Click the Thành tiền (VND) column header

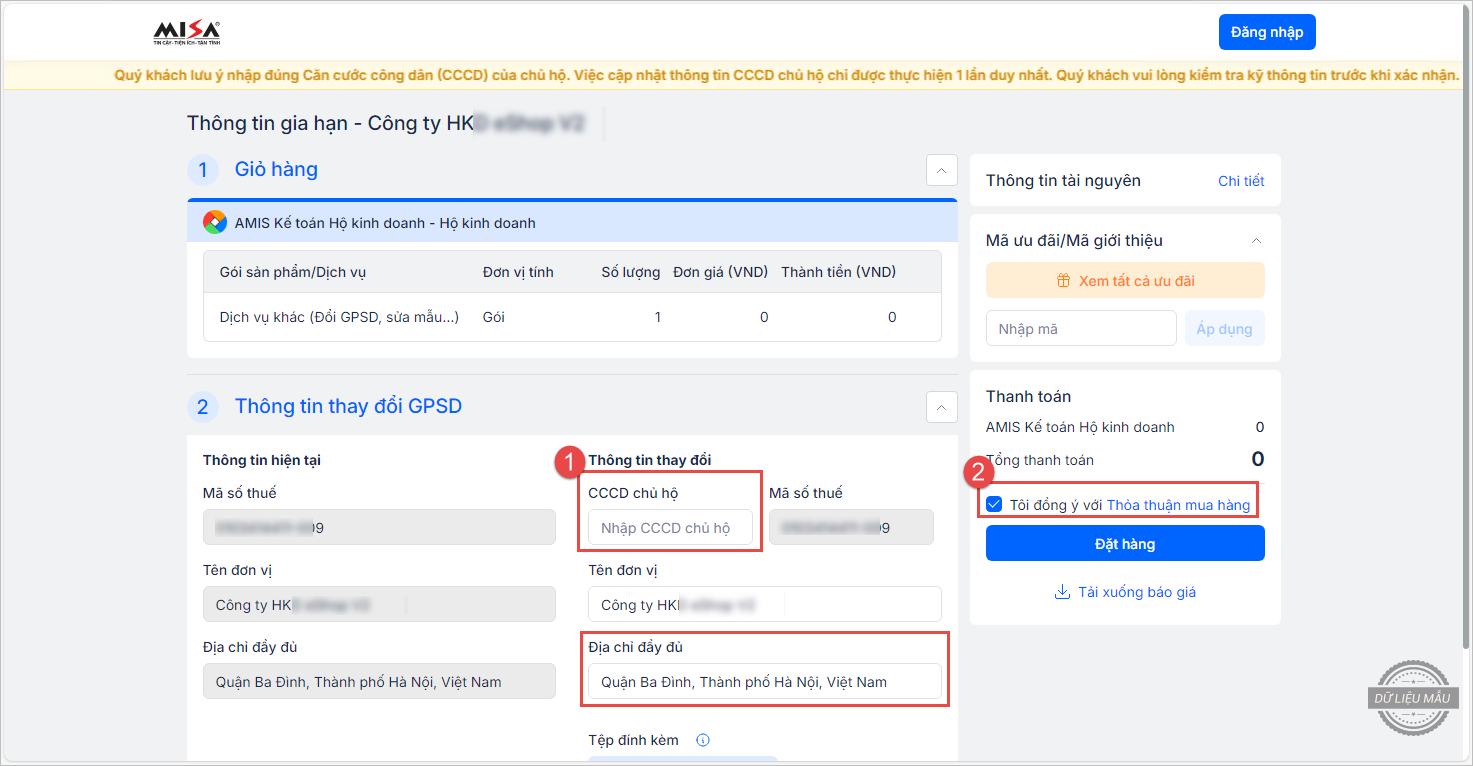[x=838, y=272]
